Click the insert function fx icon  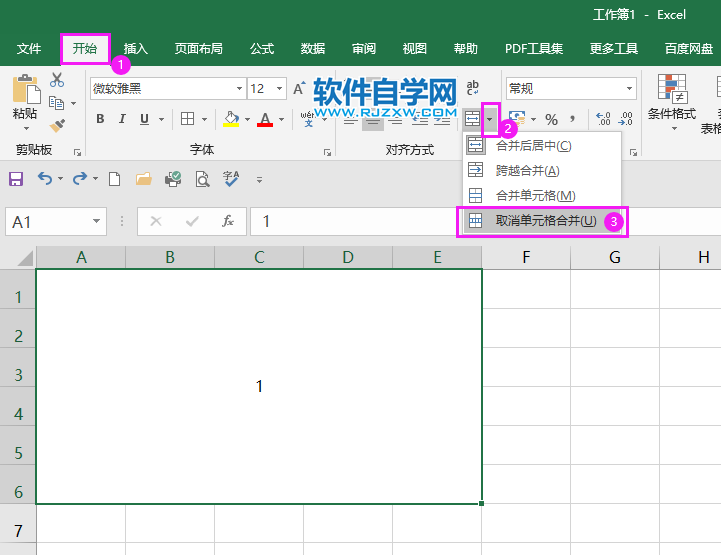click(228, 222)
